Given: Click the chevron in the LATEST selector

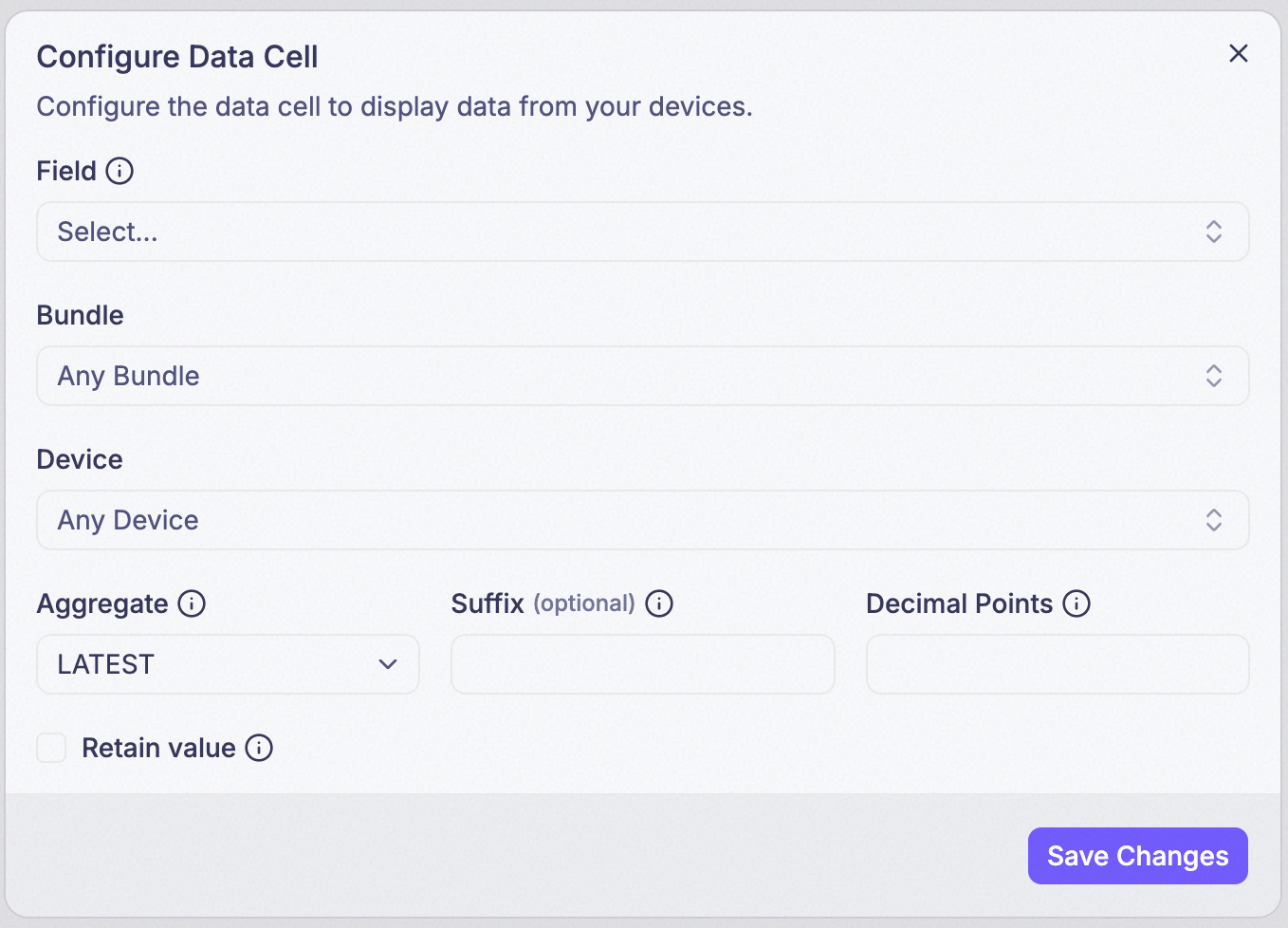Looking at the screenshot, I should (388, 664).
